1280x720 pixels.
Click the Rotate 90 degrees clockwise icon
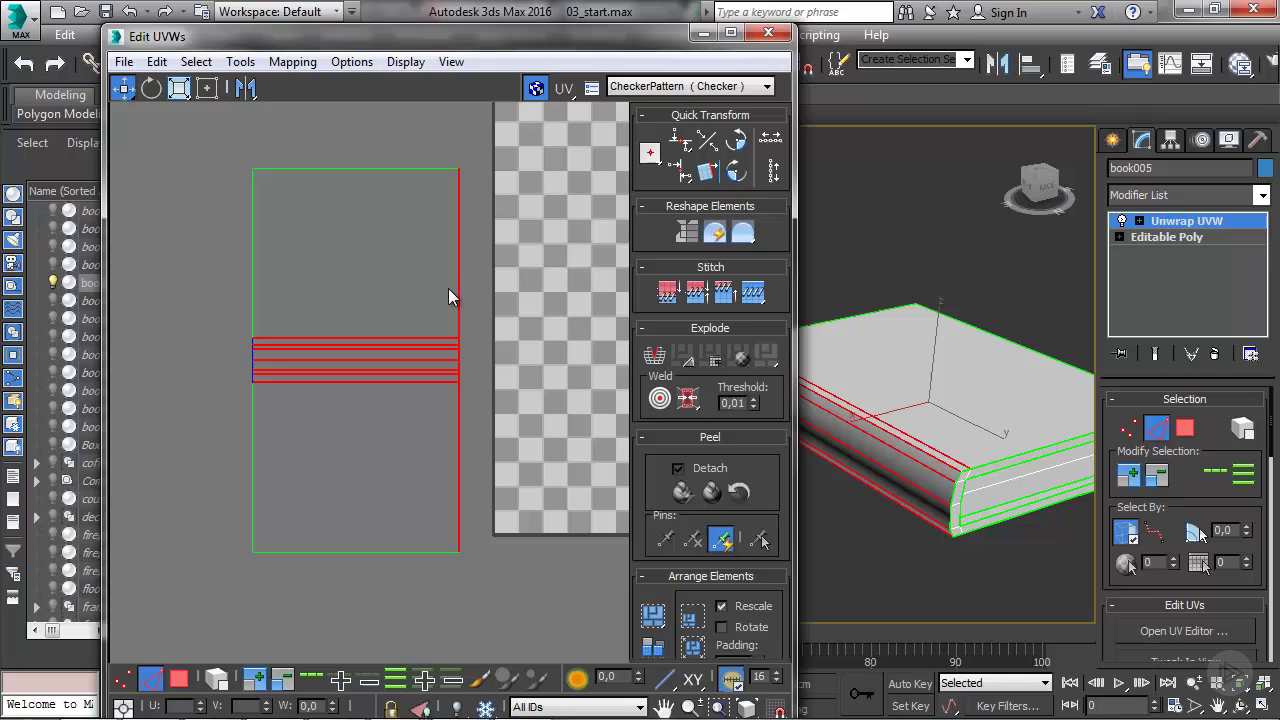click(x=736, y=172)
